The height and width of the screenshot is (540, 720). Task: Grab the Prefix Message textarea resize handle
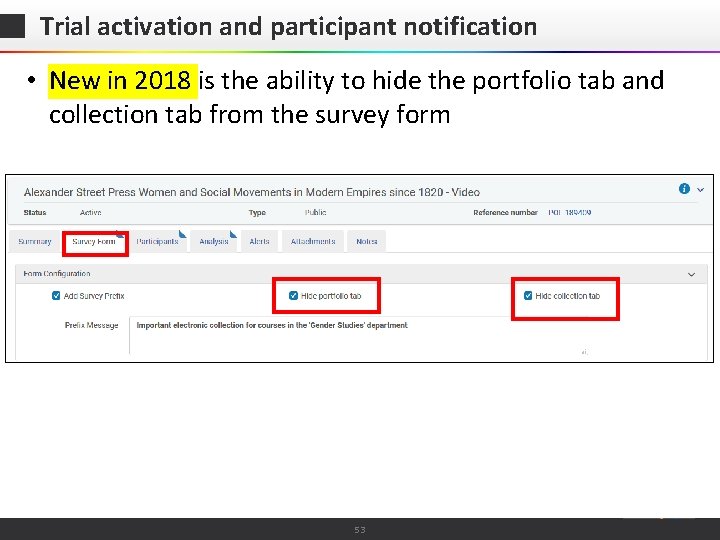coord(585,352)
